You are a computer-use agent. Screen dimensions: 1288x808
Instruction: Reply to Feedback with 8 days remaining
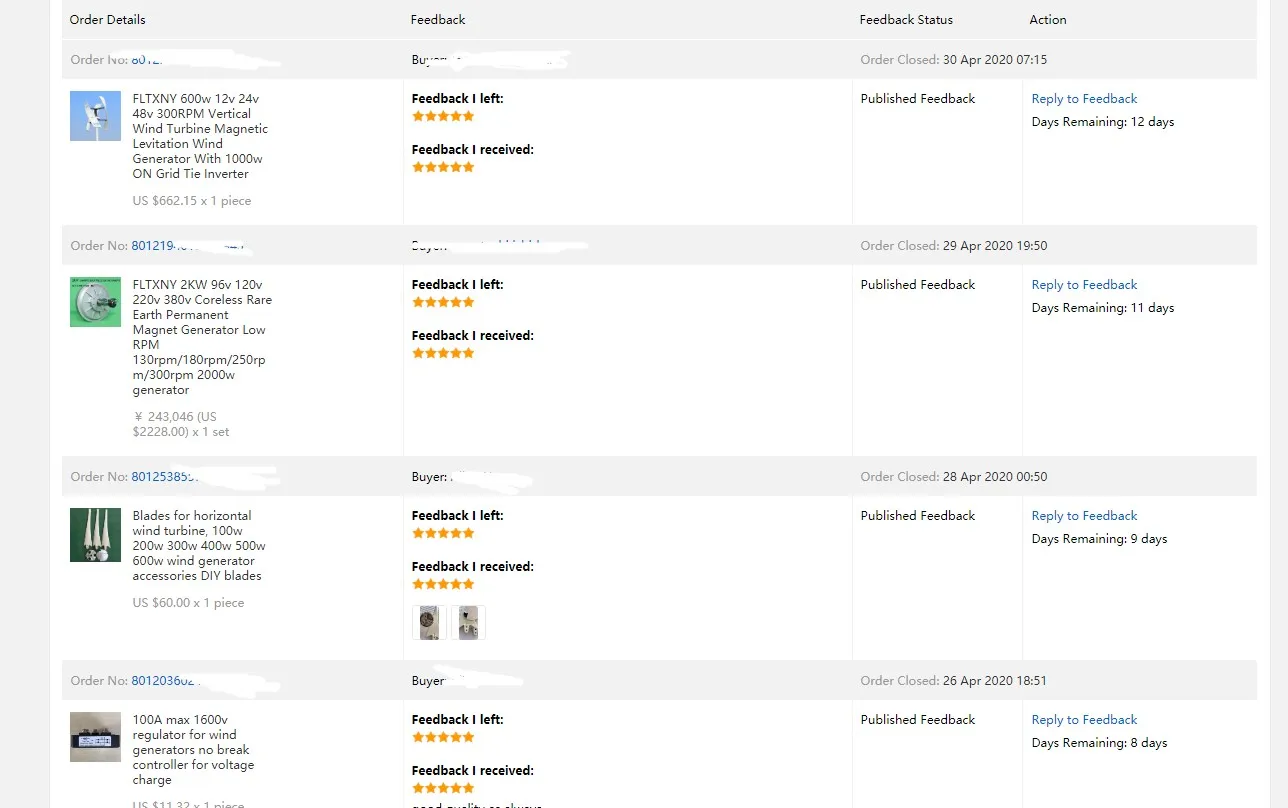click(1084, 720)
